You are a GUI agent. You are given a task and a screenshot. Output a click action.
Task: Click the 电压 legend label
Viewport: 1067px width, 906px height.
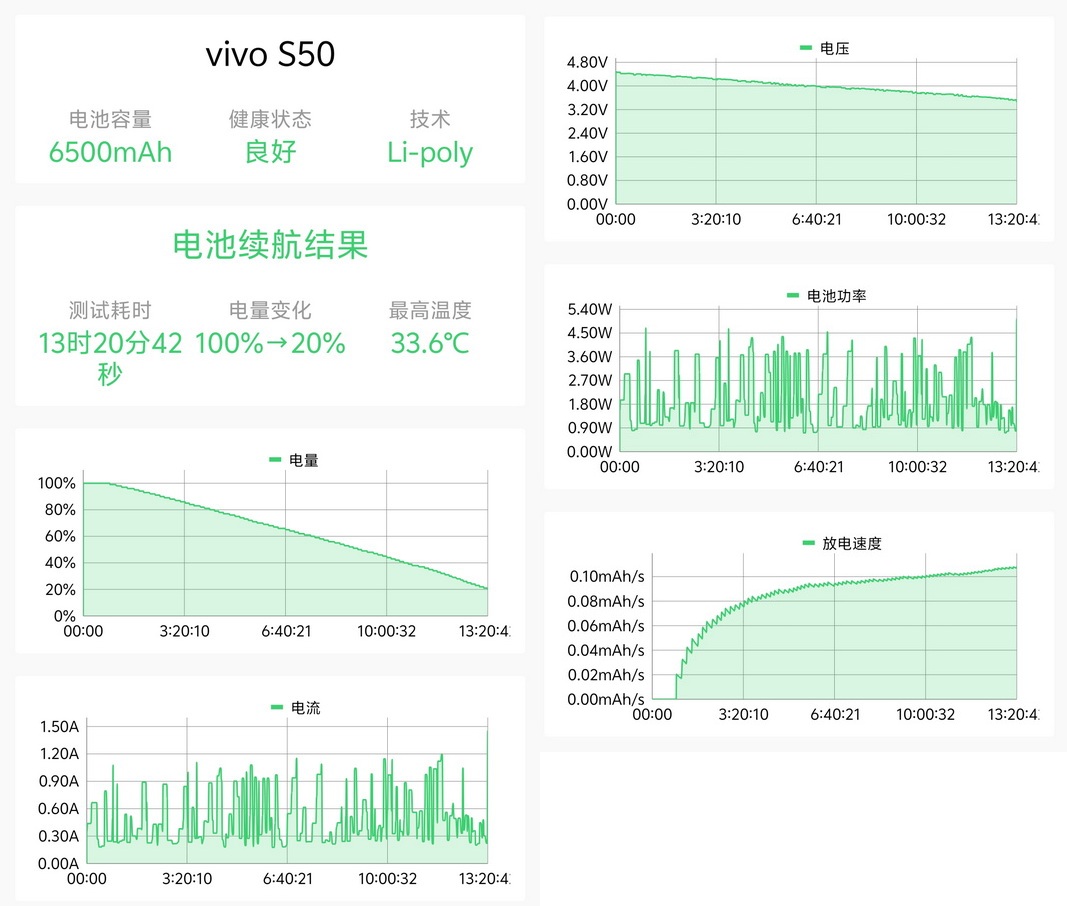834,48
